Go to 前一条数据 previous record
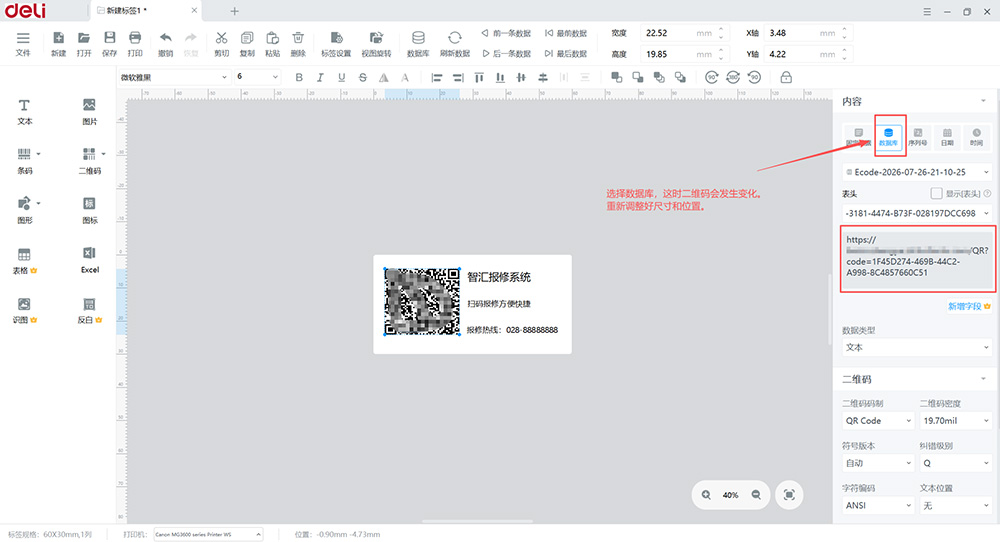 [x=506, y=33]
